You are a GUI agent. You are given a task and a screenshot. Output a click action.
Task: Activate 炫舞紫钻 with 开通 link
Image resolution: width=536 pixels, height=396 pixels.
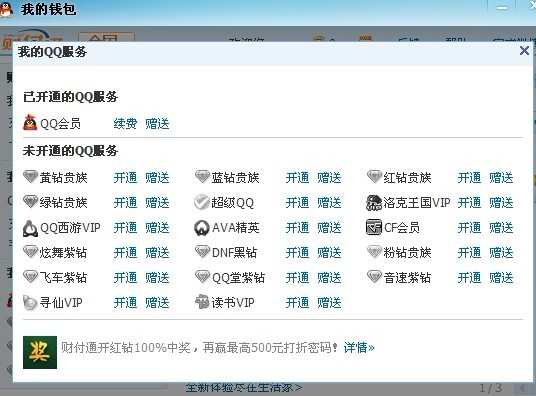click(125, 253)
